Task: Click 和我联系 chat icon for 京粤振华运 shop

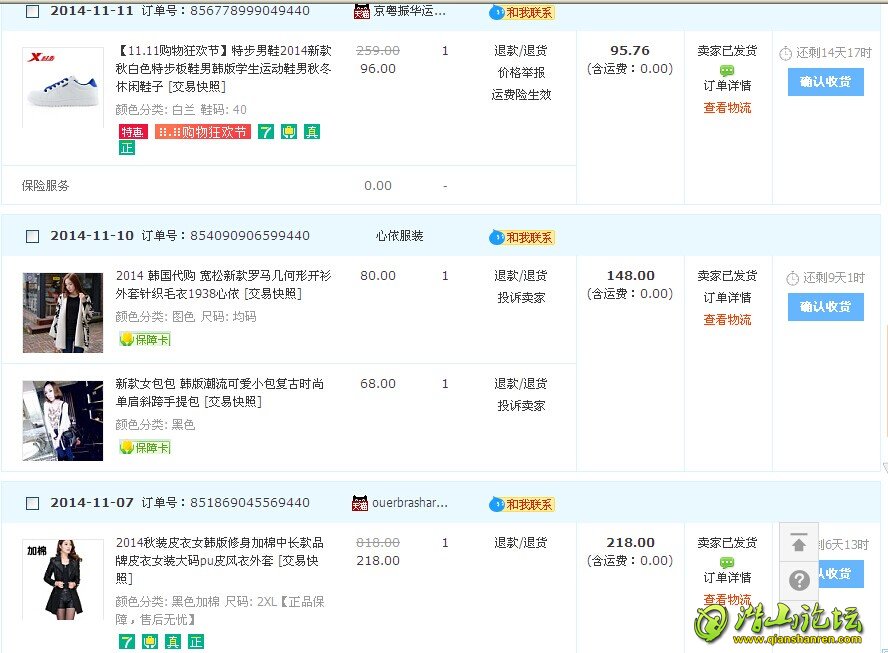Action: point(521,12)
